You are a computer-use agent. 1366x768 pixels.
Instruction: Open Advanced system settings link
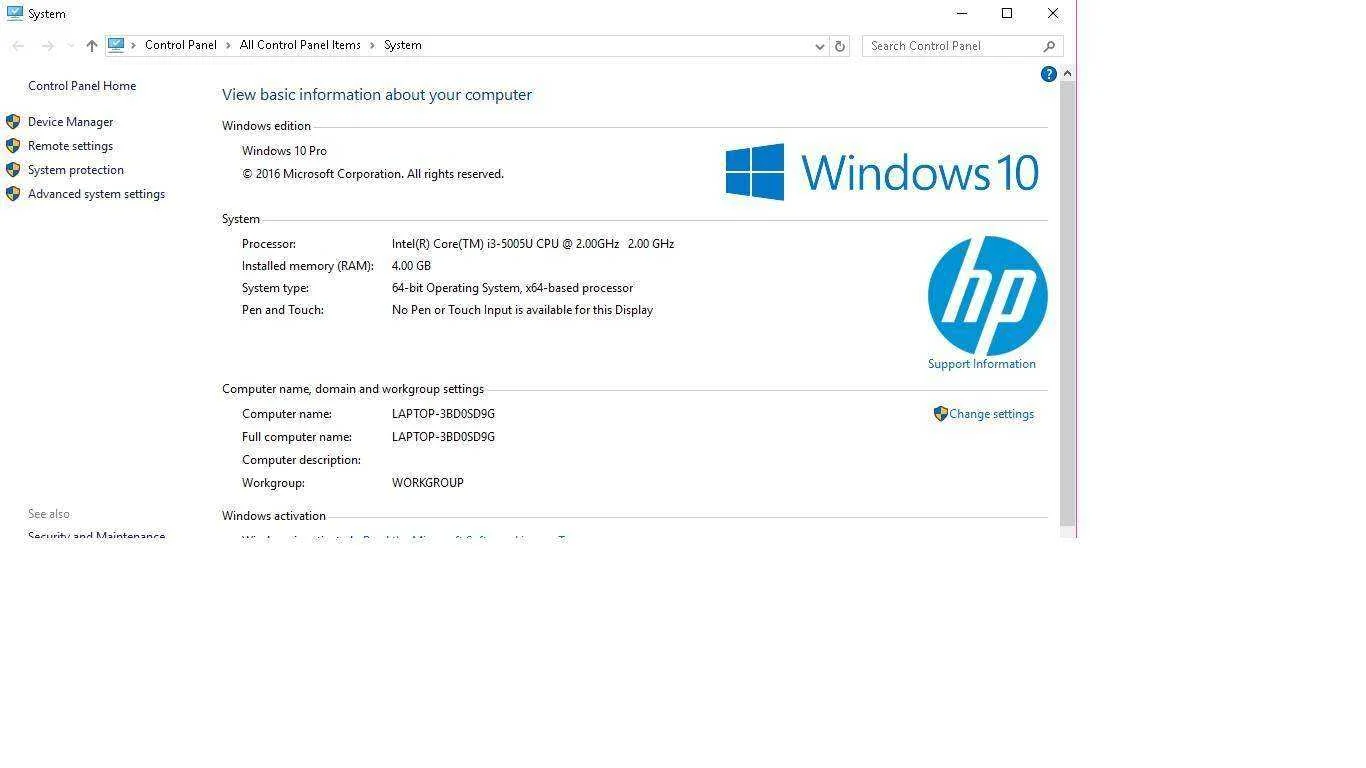pos(96,194)
